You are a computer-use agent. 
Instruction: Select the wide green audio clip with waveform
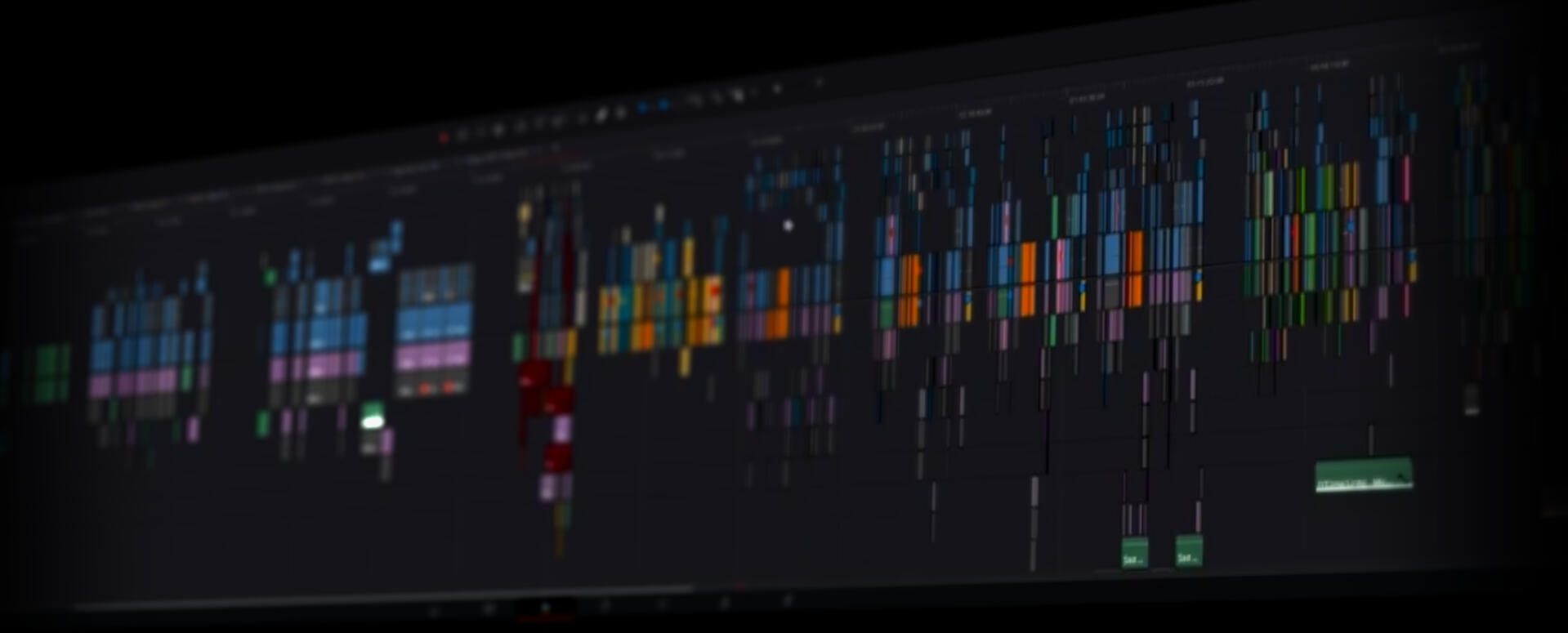click(1363, 476)
